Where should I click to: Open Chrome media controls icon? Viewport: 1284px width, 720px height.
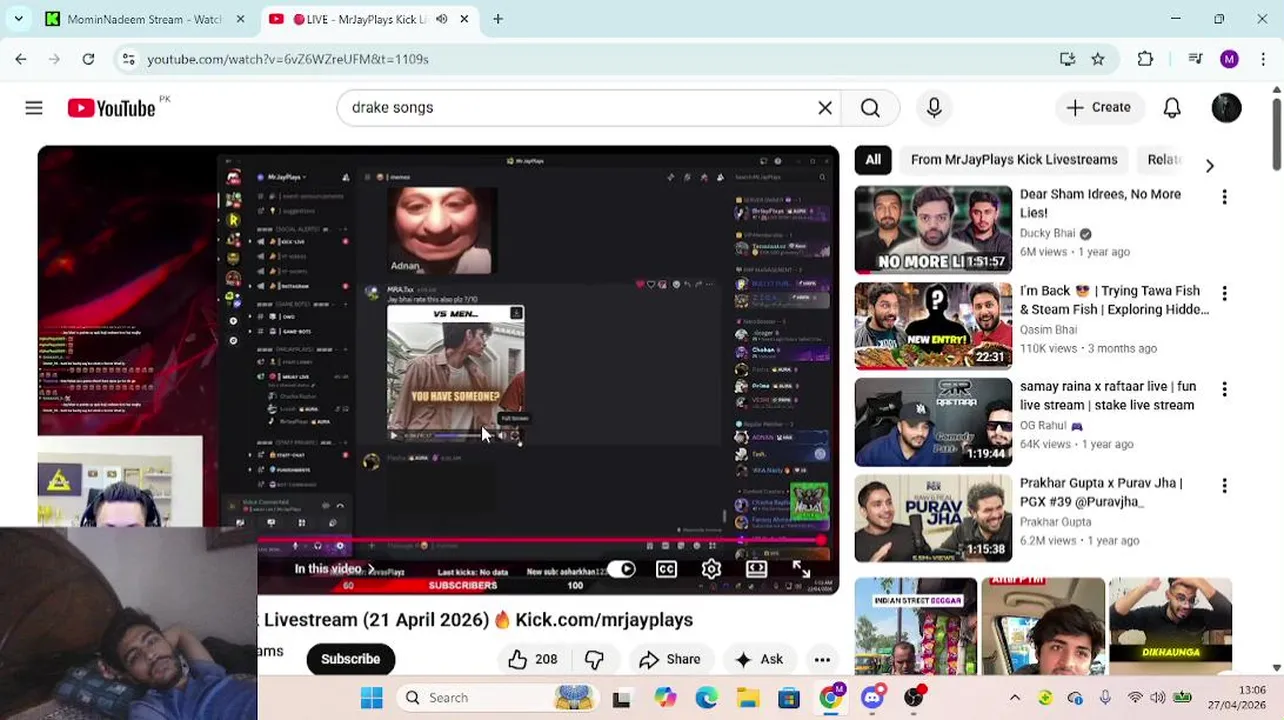(x=1195, y=59)
